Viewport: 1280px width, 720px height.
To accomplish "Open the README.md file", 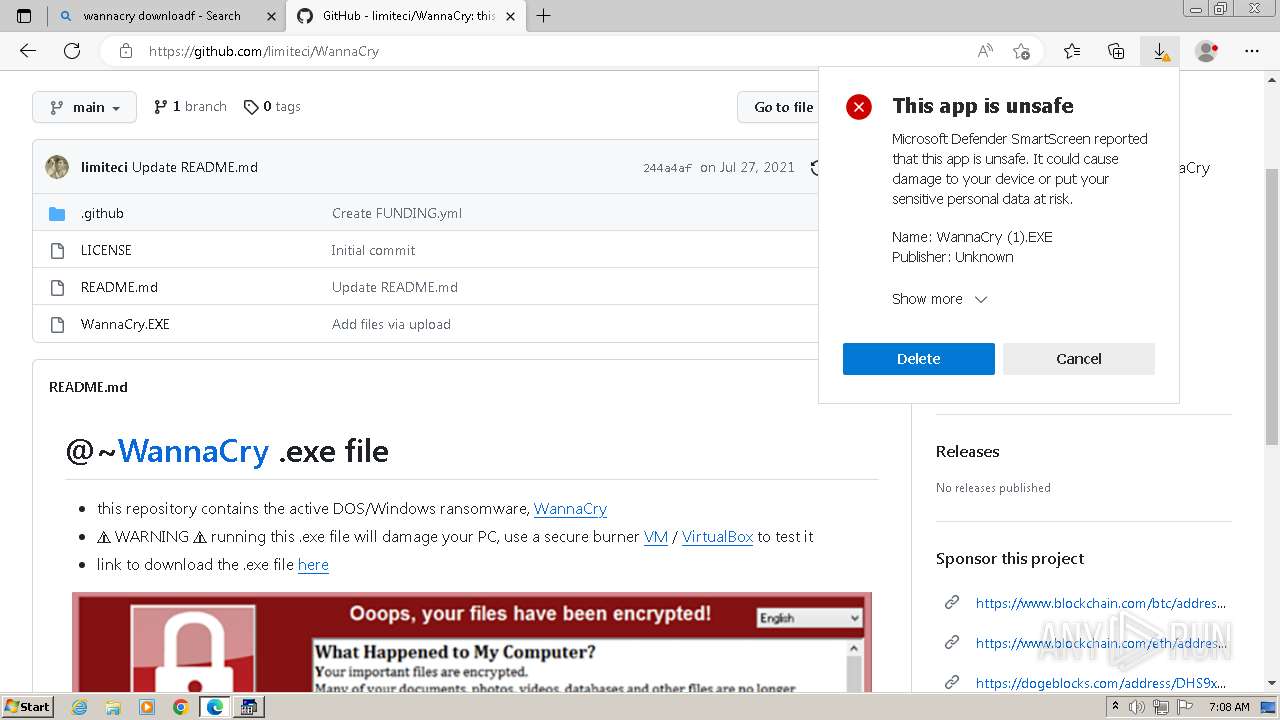I will pos(119,287).
